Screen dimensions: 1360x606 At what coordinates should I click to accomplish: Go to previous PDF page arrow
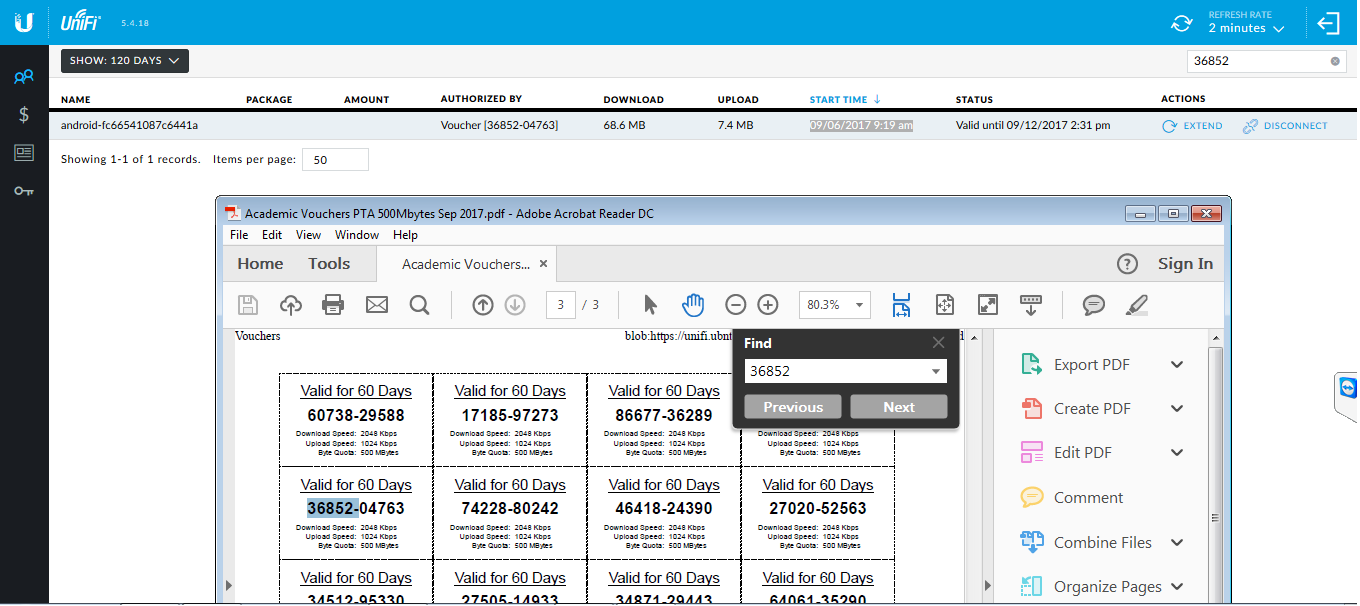coord(483,305)
